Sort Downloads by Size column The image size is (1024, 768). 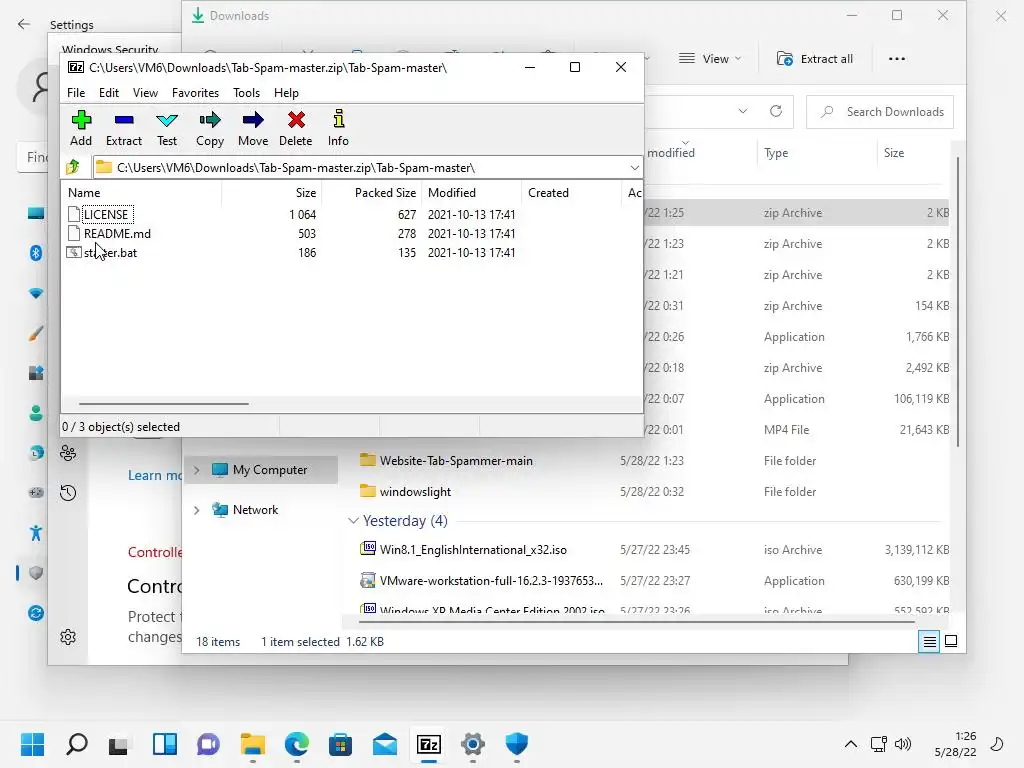[894, 153]
